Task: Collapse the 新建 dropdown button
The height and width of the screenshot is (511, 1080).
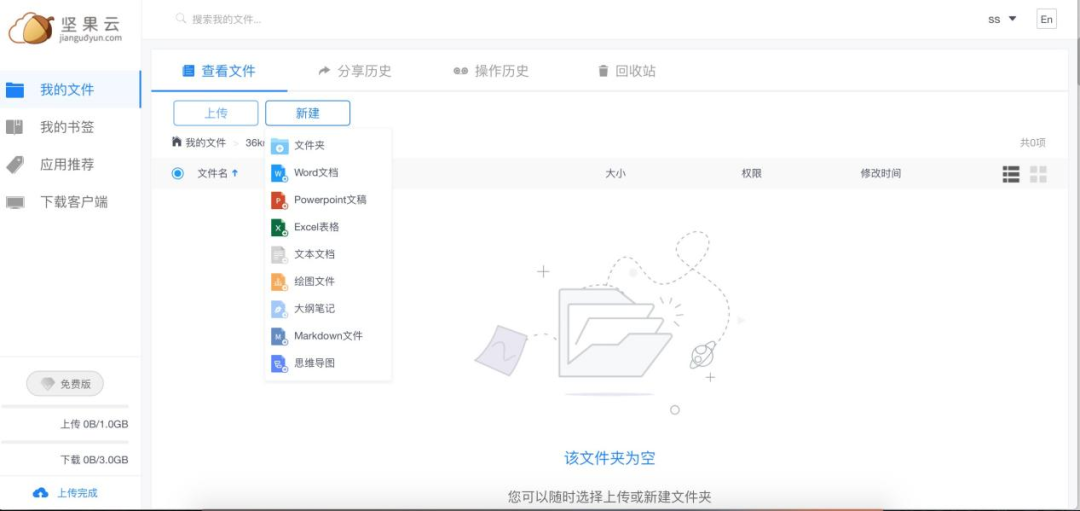Action: 307,113
